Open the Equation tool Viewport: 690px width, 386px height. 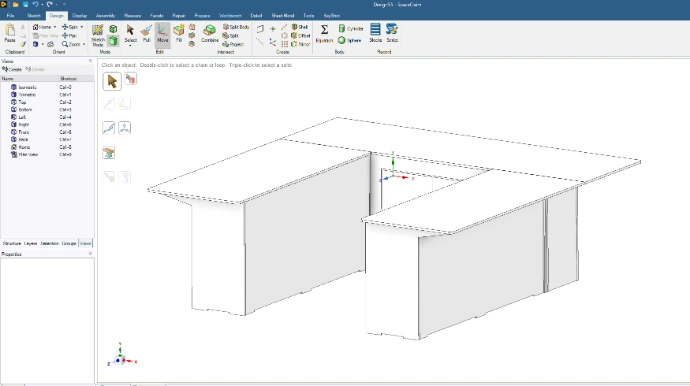click(324, 33)
